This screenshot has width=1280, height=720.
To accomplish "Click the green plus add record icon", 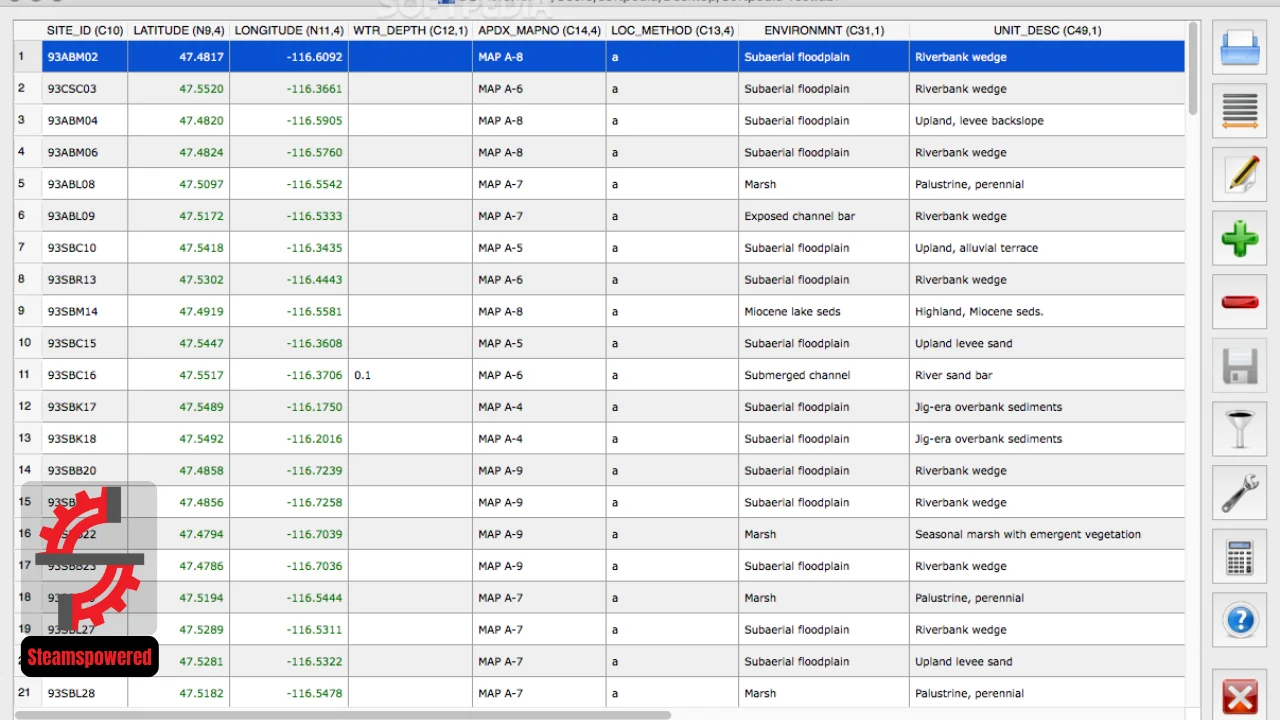I will click(1239, 238).
